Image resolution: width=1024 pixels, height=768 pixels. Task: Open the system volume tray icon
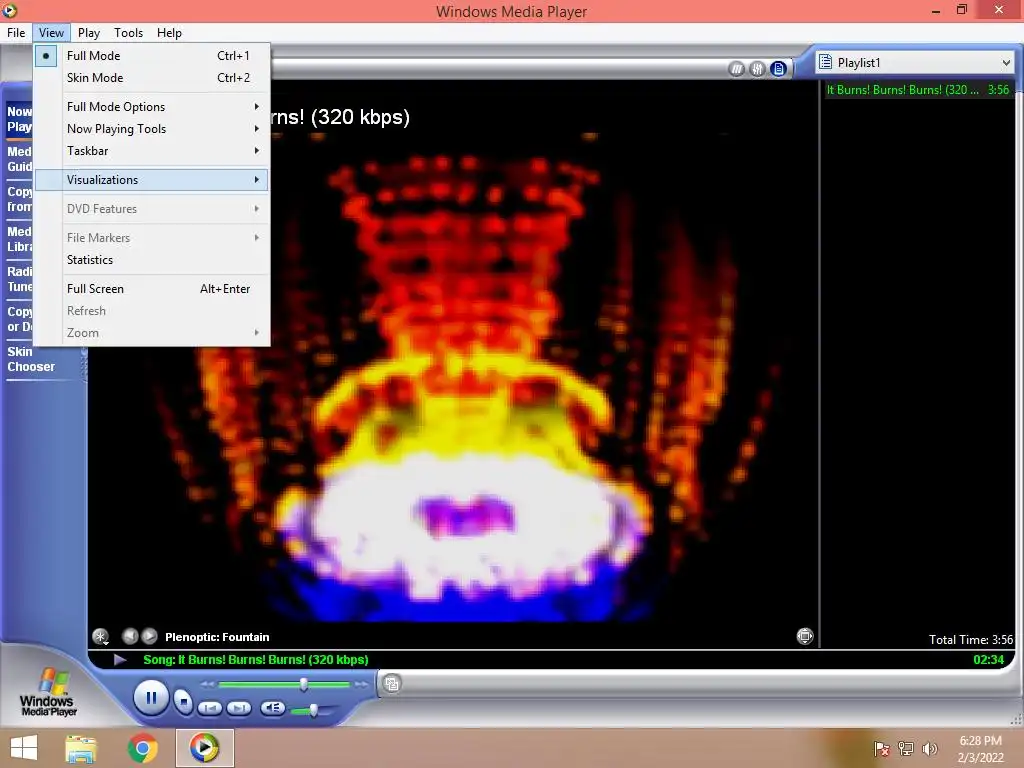[x=930, y=749]
